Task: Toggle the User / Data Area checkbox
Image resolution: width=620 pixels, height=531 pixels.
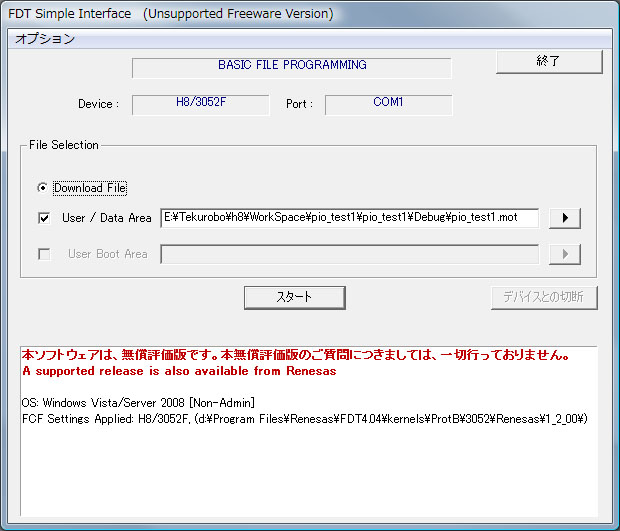Action: click(44, 218)
